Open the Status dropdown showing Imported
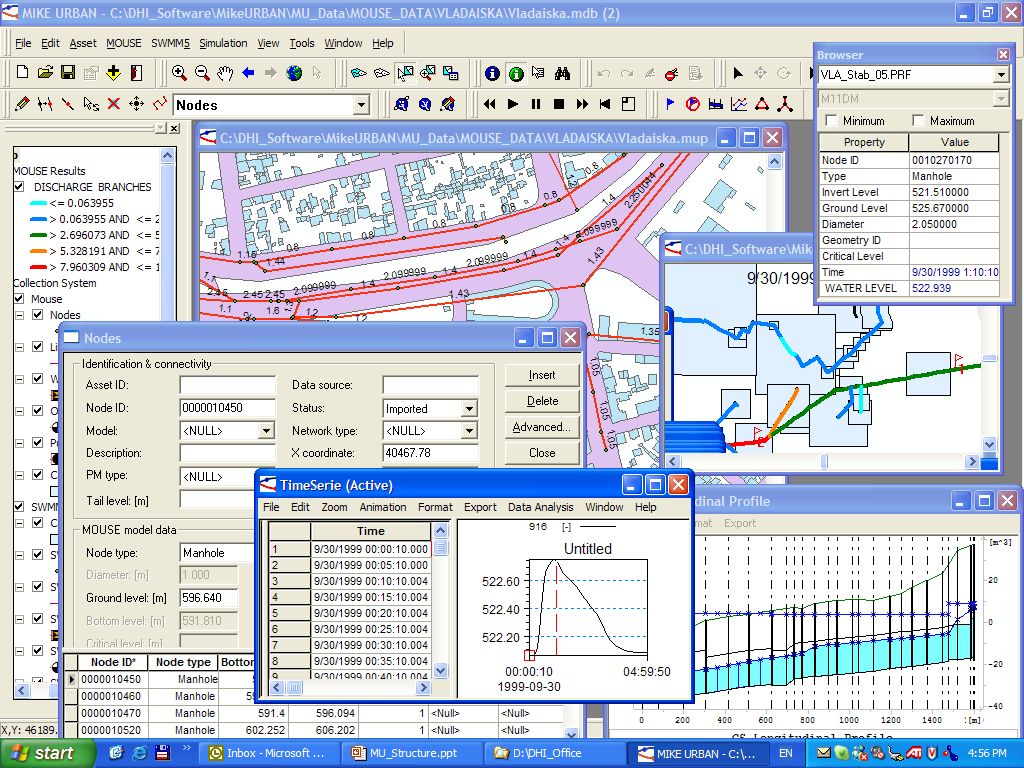1024x768 pixels. 469,409
